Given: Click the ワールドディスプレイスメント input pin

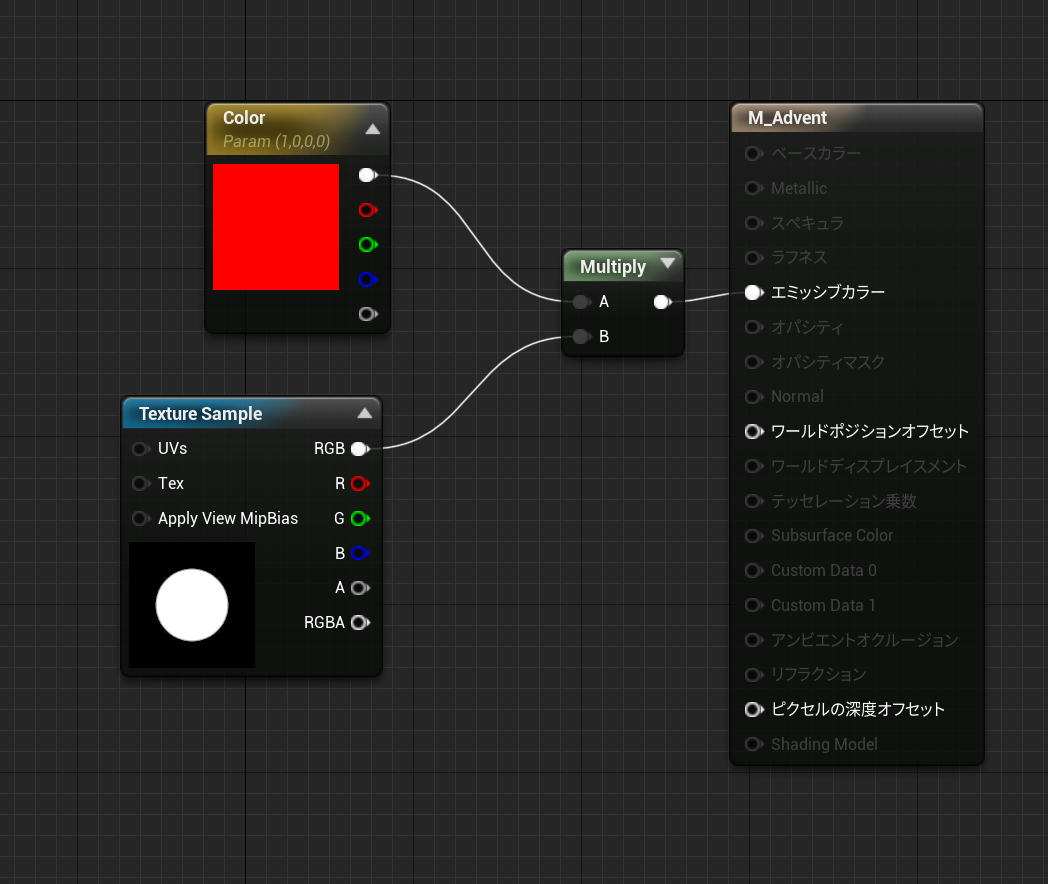Looking at the screenshot, I should tap(754, 466).
